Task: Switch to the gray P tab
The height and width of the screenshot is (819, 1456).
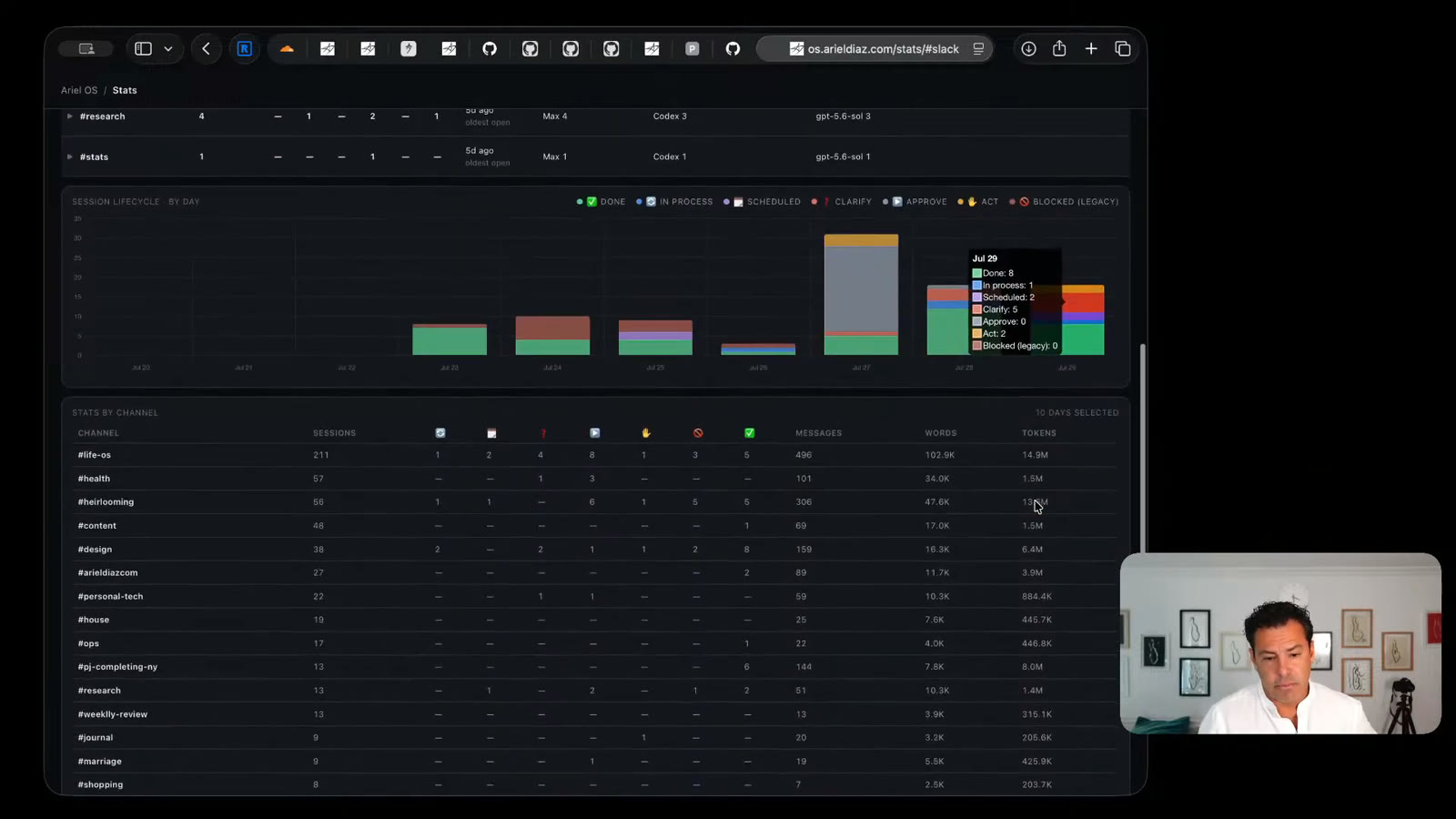Action: [x=693, y=49]
